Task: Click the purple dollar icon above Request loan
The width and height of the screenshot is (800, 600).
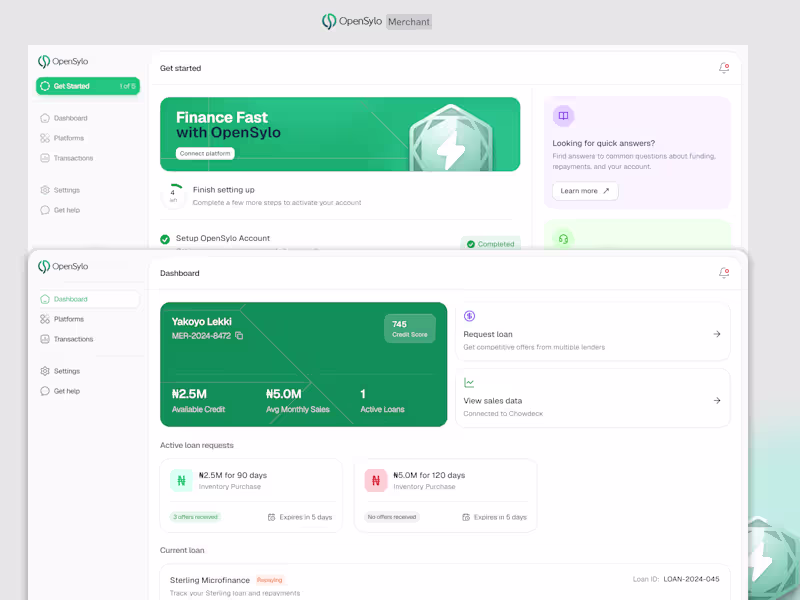Action: point(469,316)
